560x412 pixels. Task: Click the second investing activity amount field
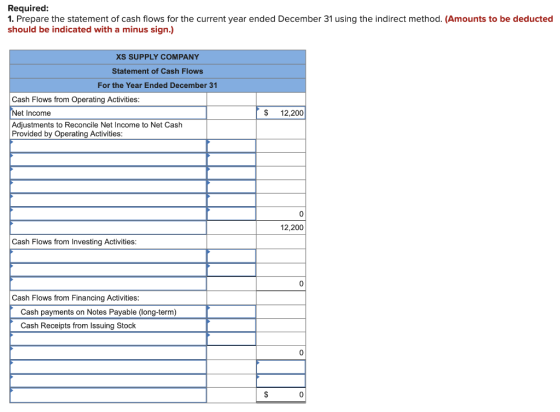pos(231,270)
